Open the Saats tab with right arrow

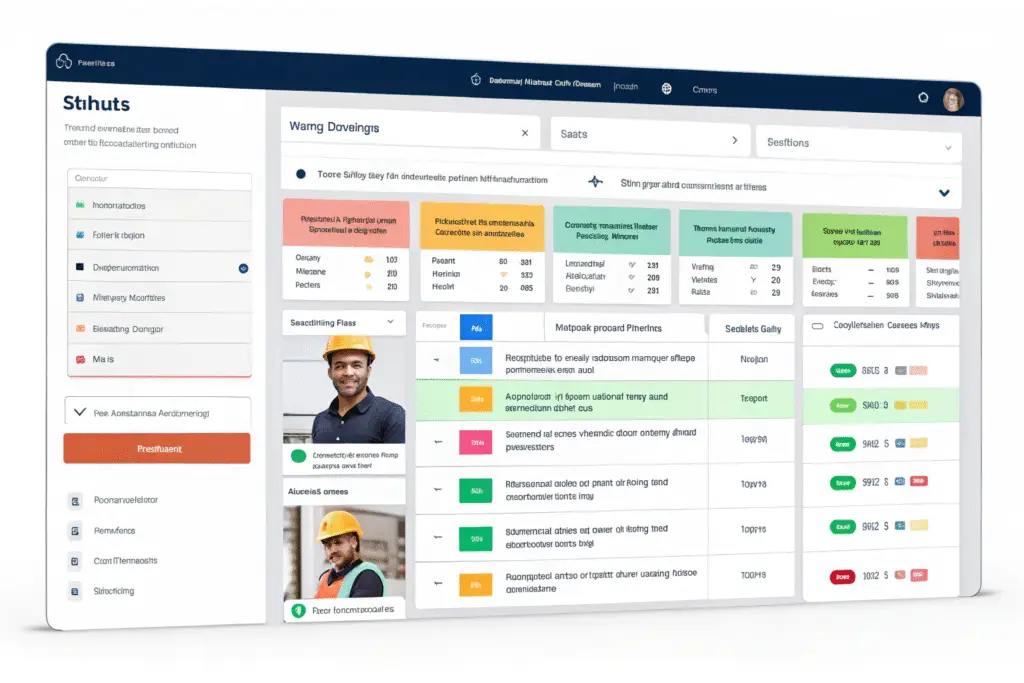[735, 140]
